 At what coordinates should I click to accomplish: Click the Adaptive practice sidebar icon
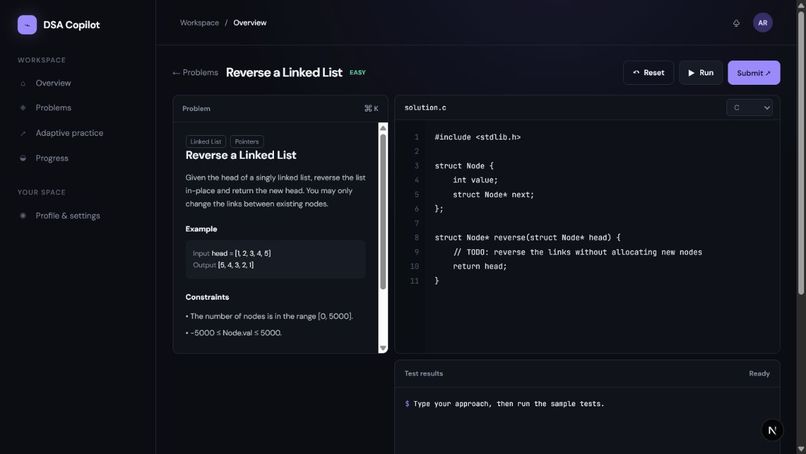point(23,133)
